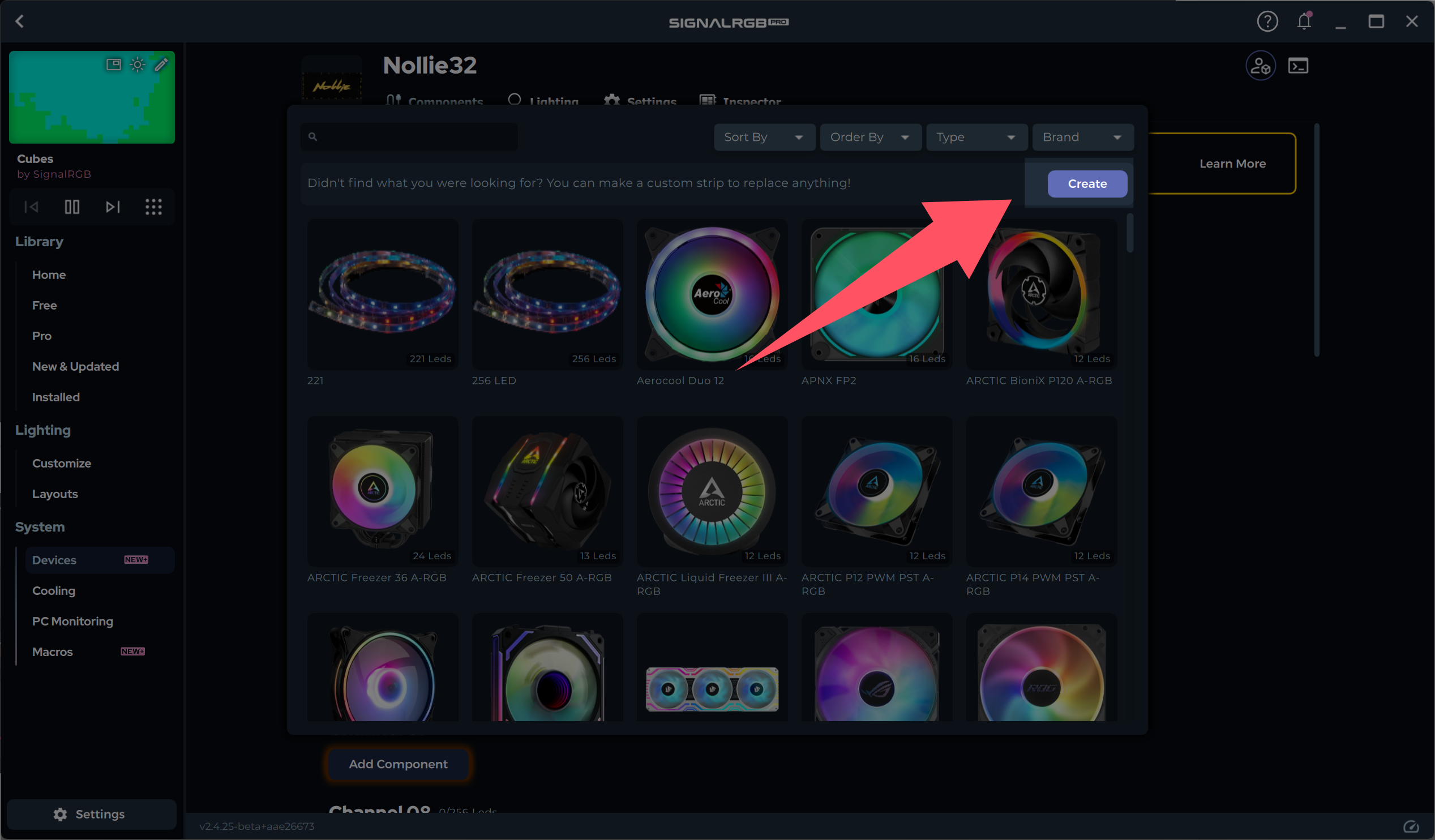
Task: Click the Learn More button
Action: 1232,164
